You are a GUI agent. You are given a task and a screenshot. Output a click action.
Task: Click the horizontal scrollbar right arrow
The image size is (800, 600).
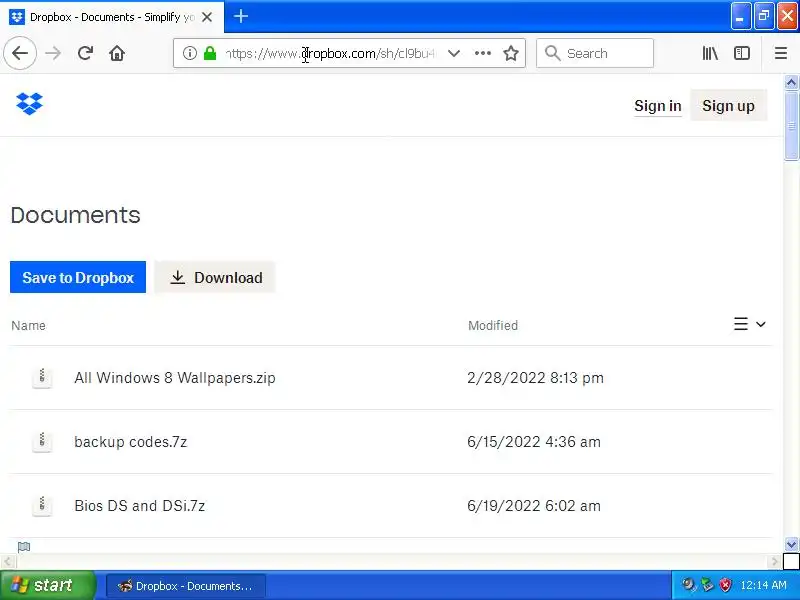(x=775, y=562)
